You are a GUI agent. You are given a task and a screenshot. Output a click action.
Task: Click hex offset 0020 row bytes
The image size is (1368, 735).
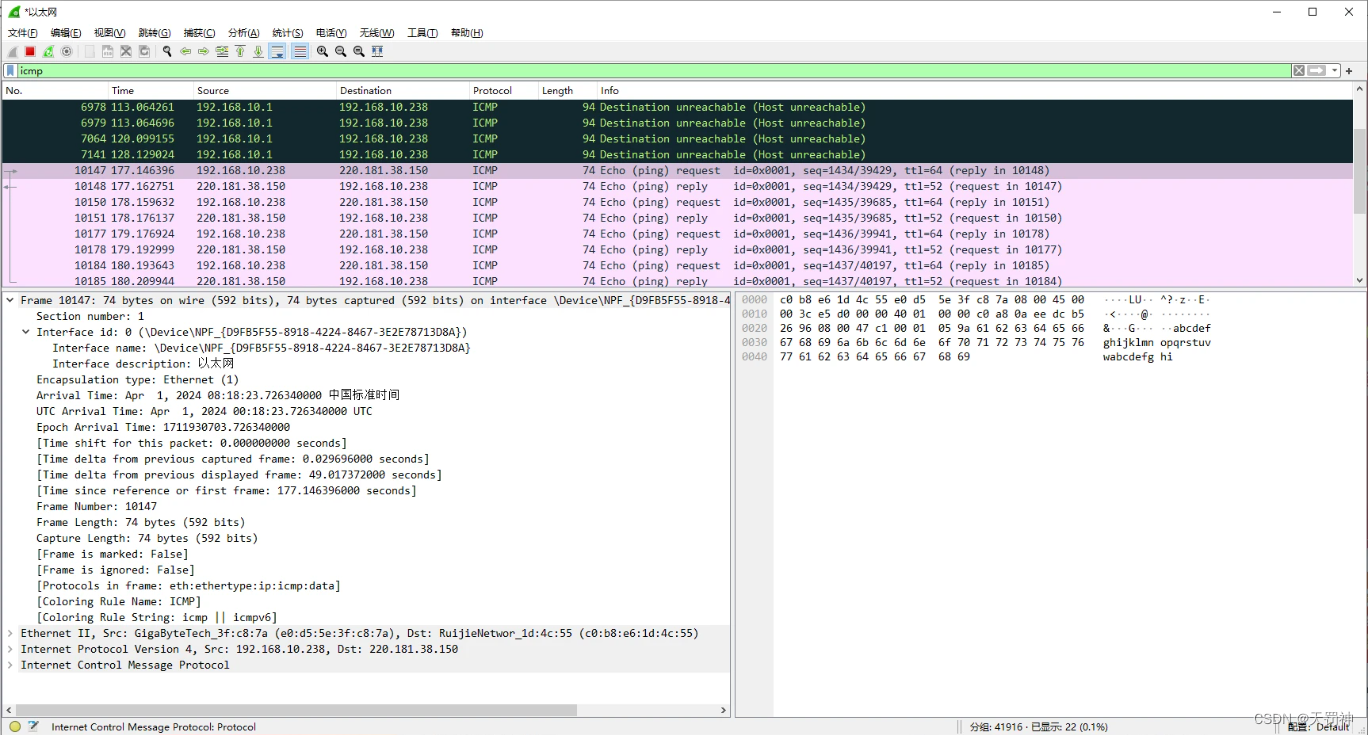point(932,328)
